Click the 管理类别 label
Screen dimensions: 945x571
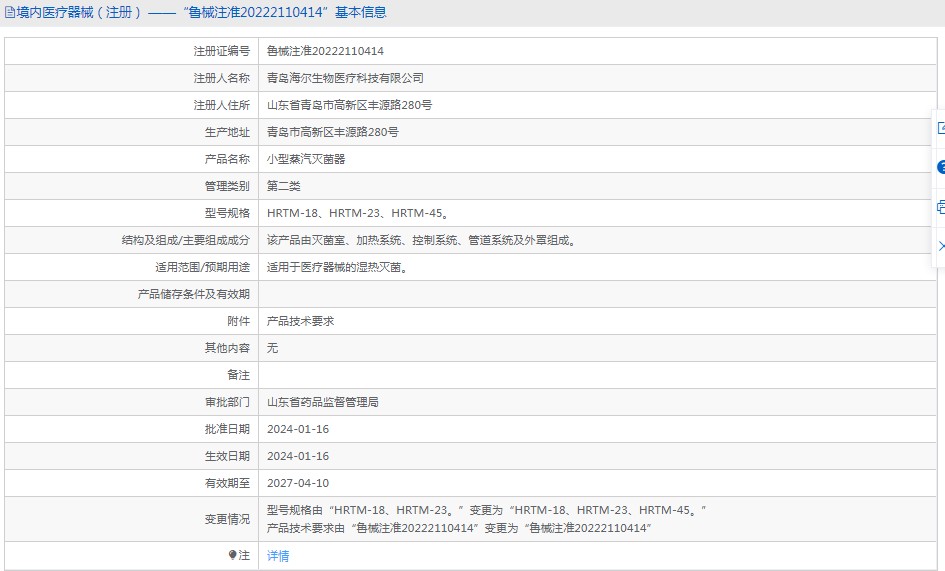227,186
